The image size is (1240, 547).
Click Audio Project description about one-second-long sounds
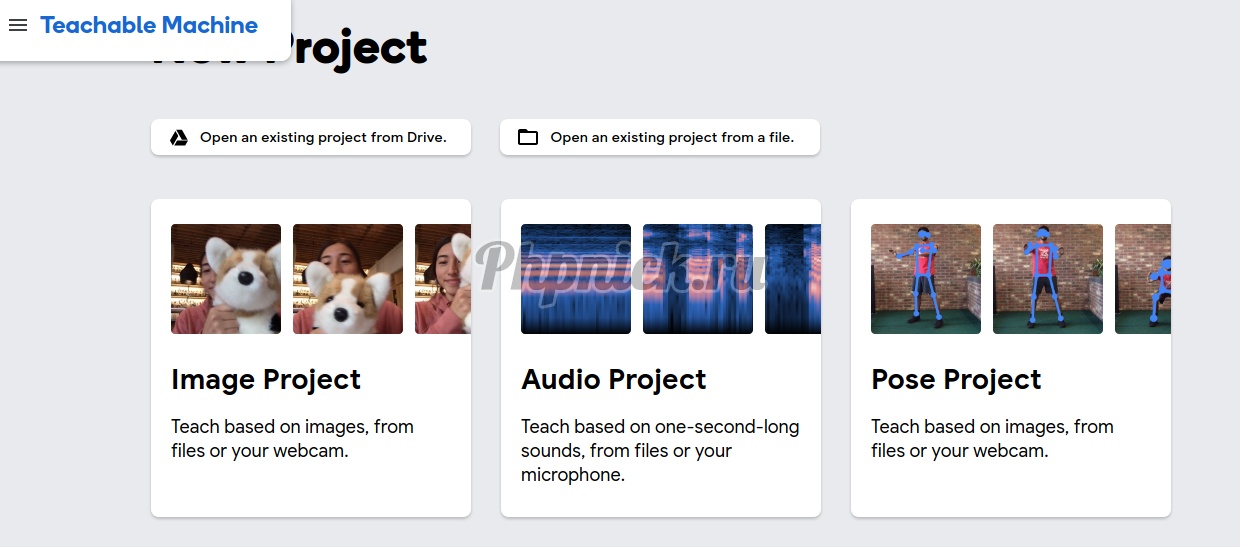tap(660, 451)
